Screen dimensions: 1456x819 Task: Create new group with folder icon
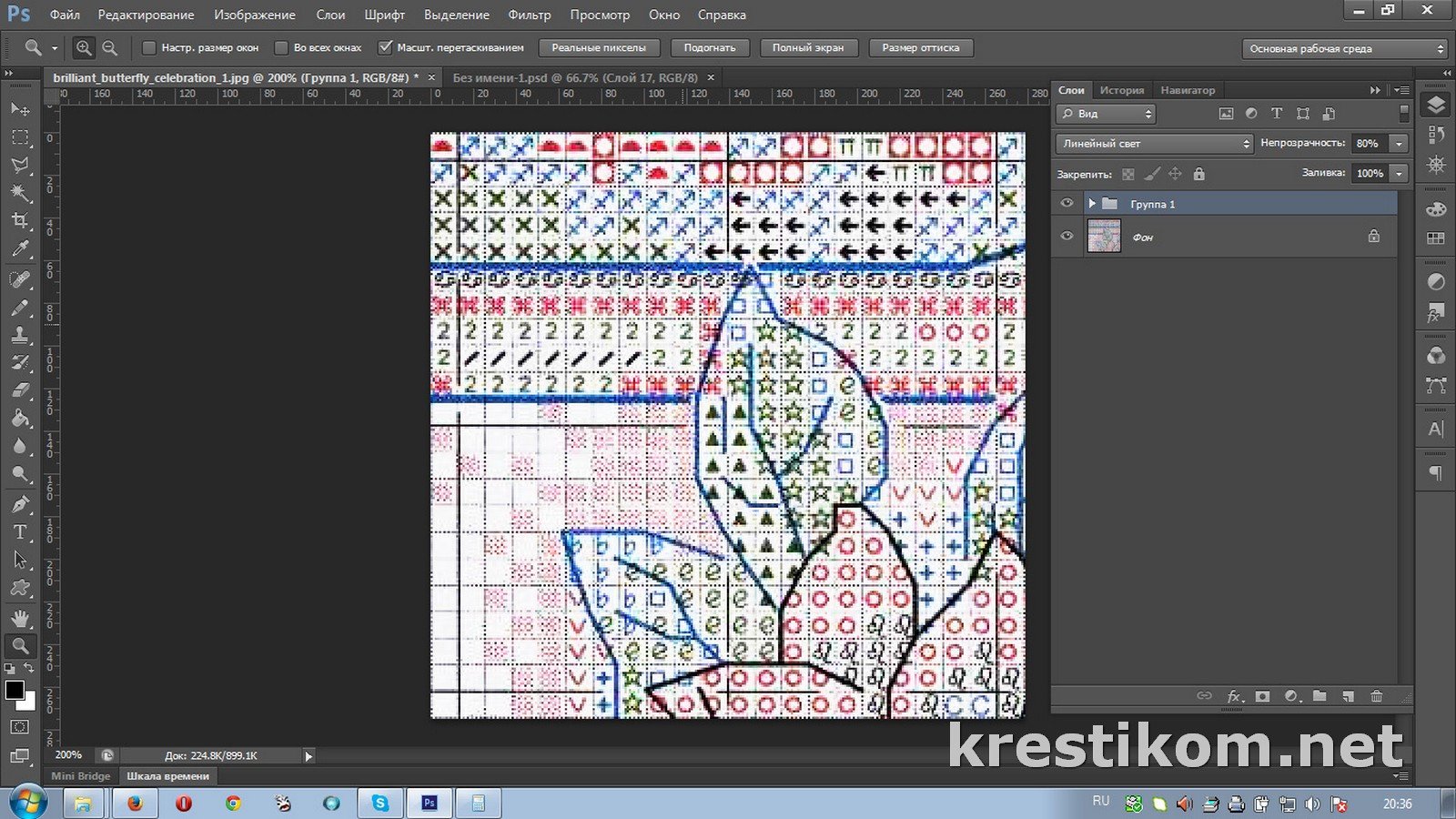coord(1319,696)
